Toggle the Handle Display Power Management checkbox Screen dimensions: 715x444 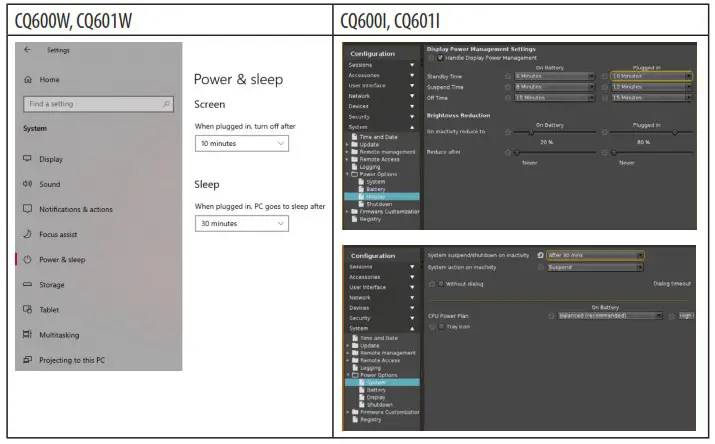click(x=440, y=58)
